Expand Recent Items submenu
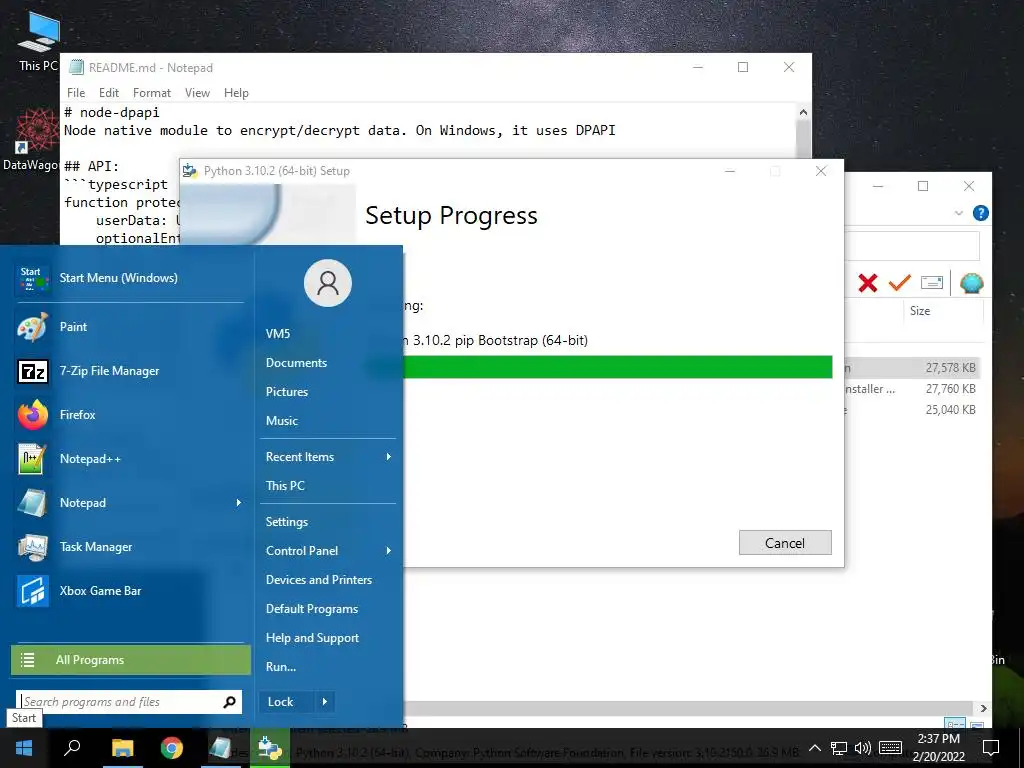 tap(389, 457)
